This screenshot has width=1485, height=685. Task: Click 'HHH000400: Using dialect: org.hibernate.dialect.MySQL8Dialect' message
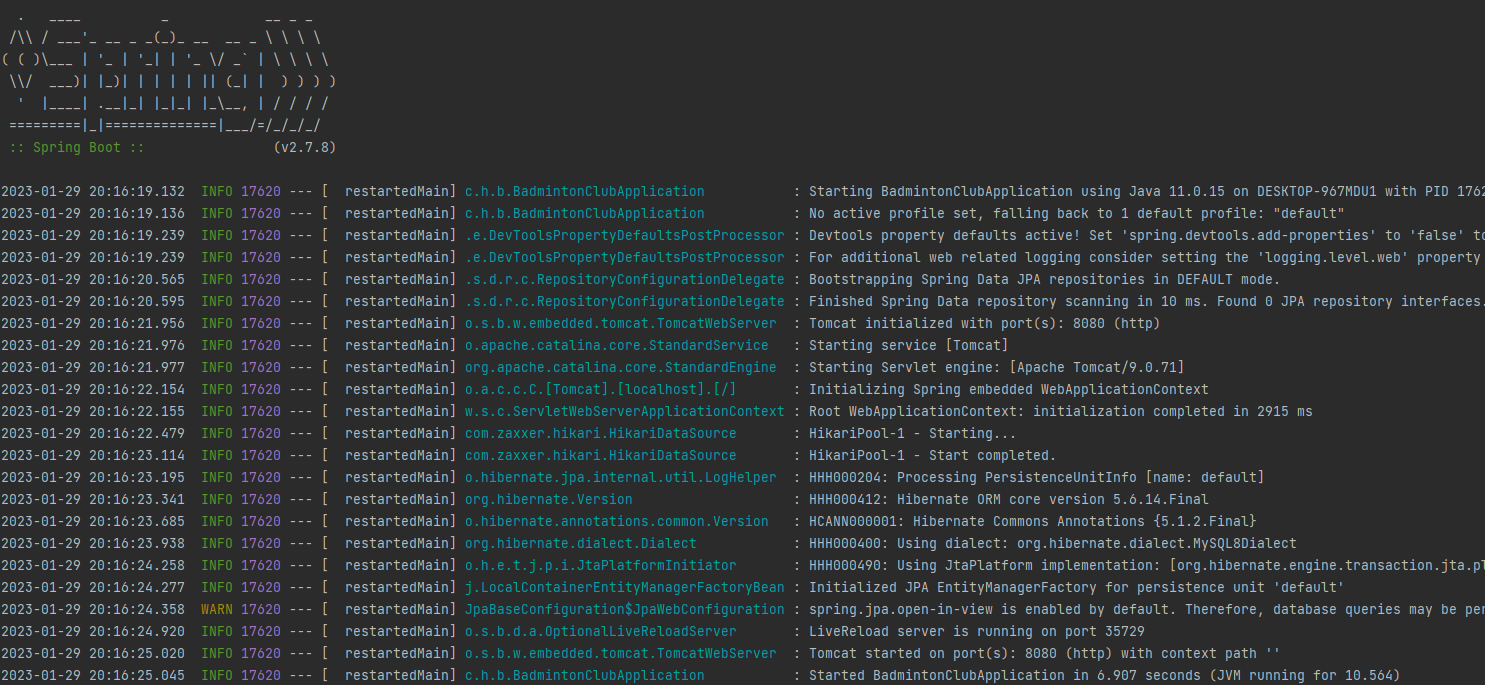1053,543
